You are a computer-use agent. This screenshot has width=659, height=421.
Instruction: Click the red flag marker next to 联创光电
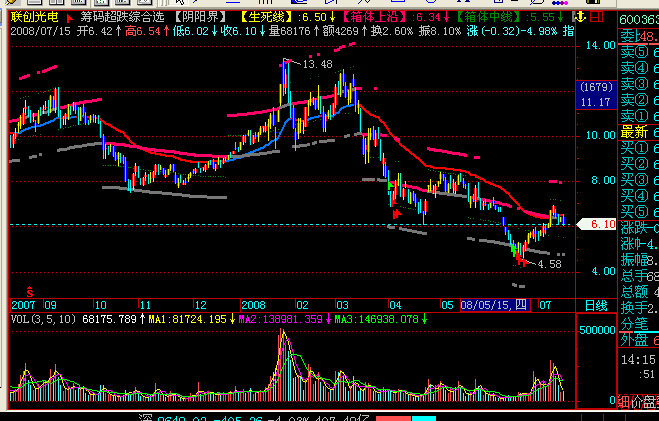pos(69,19)
